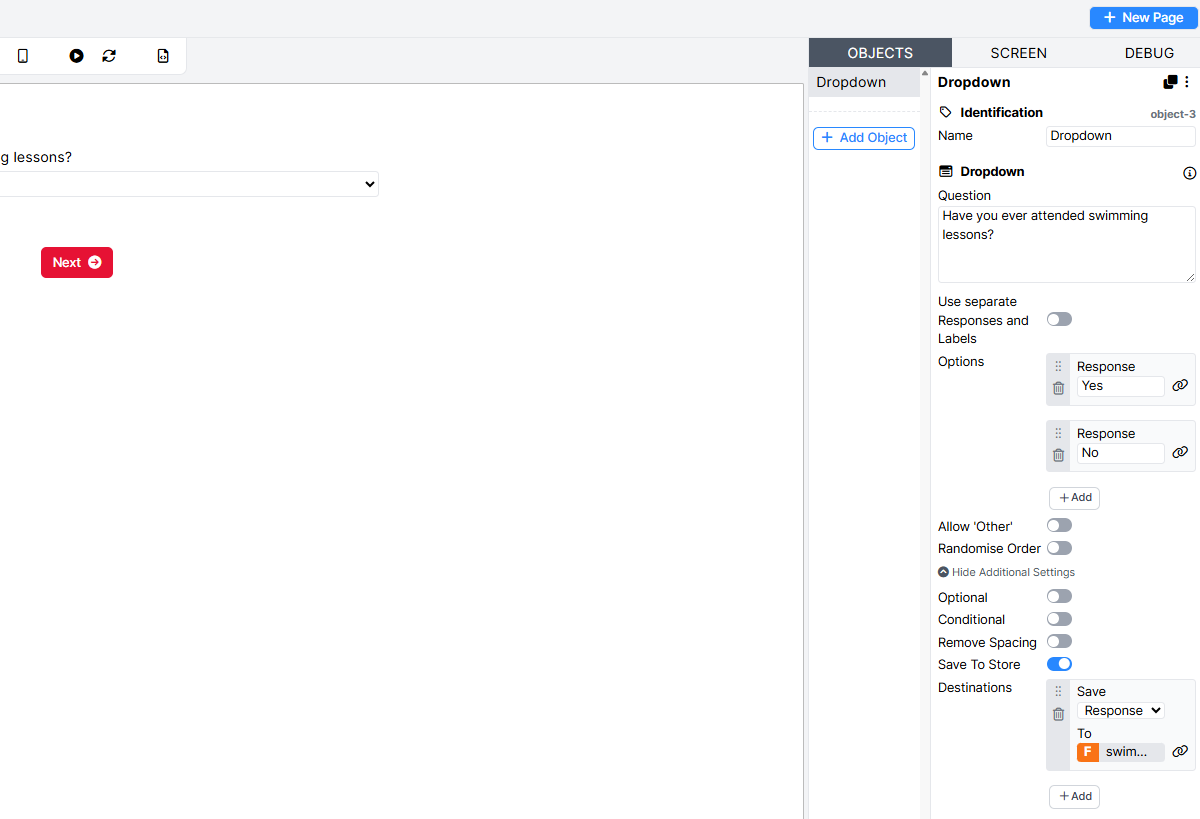The image size is (1200, 819).
Task: Click the Dropdown section list icon
Action: (946, 172)
